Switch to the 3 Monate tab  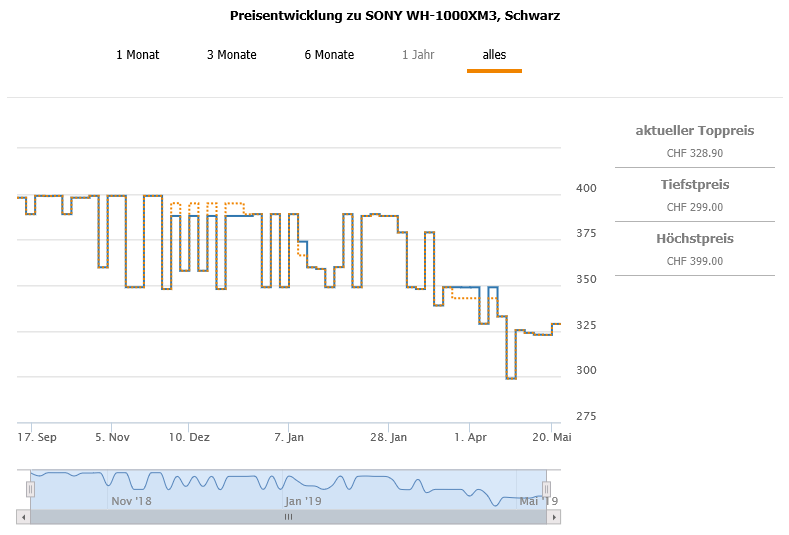(x=231, y=55)
